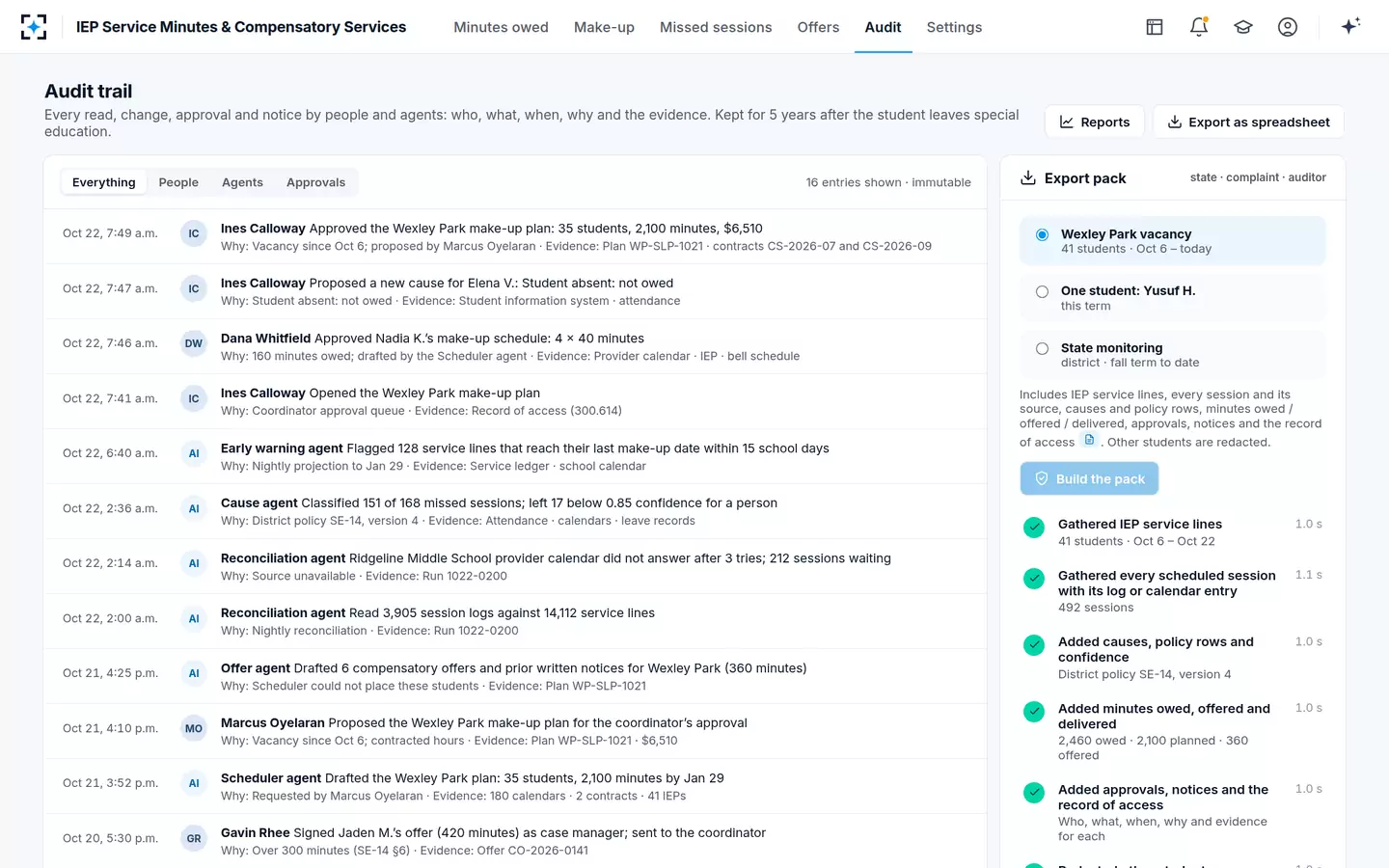Select the Wexley Park vacancy radio option

1042,234
